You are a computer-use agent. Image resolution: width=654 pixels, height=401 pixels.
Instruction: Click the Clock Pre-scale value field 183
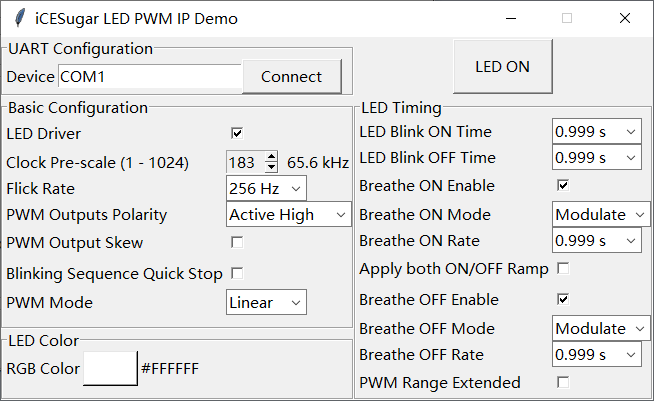[x=246, y=162]
